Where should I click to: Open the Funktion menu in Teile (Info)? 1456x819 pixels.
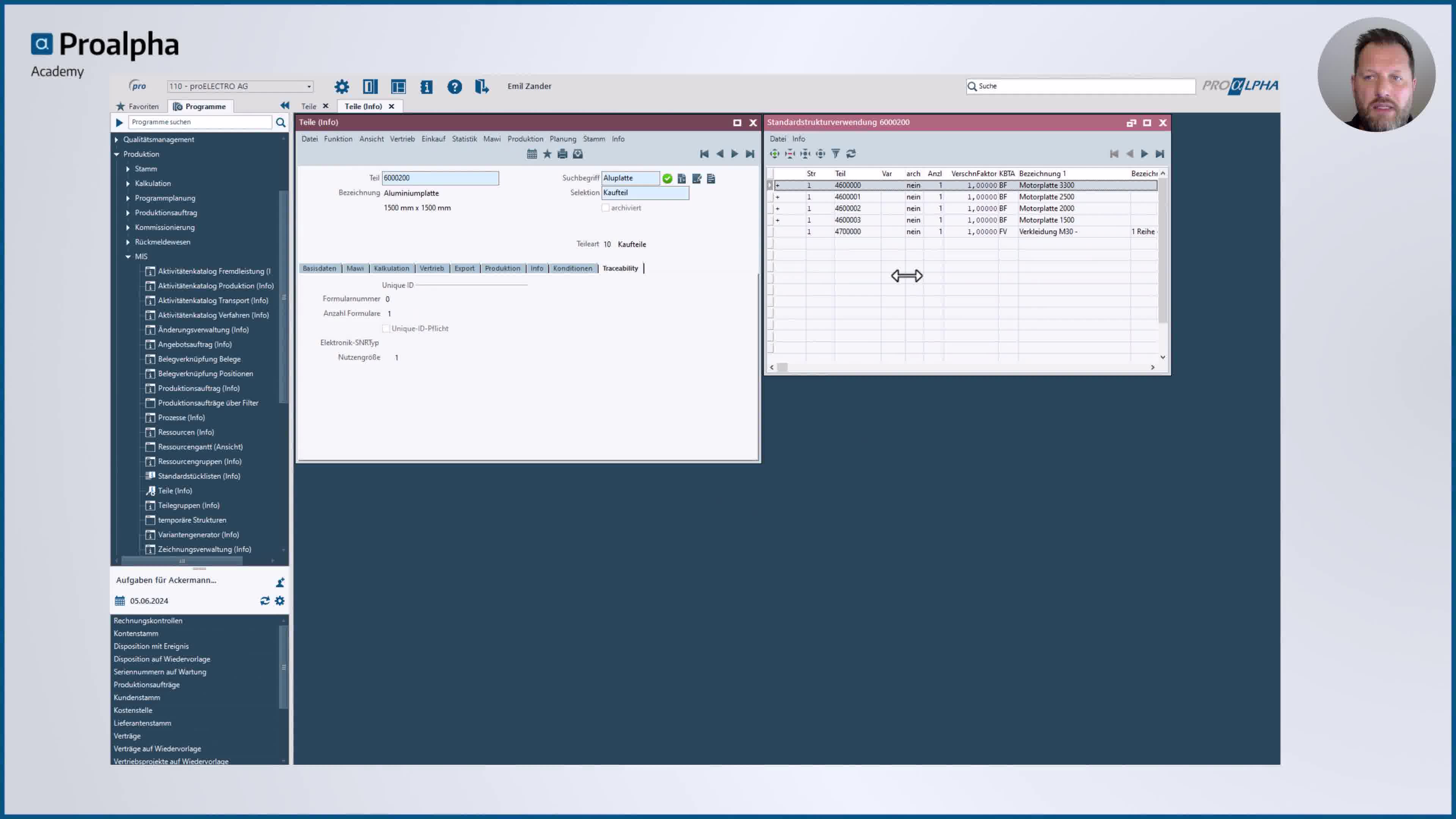(x=338, y=139)
